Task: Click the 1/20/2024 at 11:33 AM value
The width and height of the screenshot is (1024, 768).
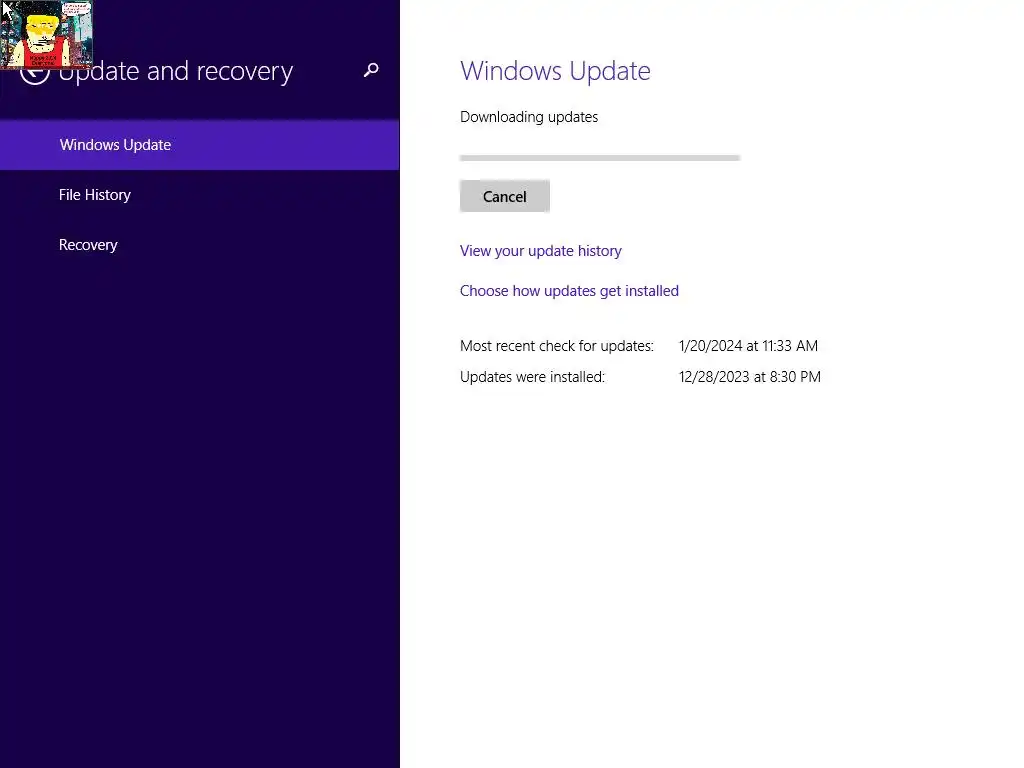Action: coord(748,345)
